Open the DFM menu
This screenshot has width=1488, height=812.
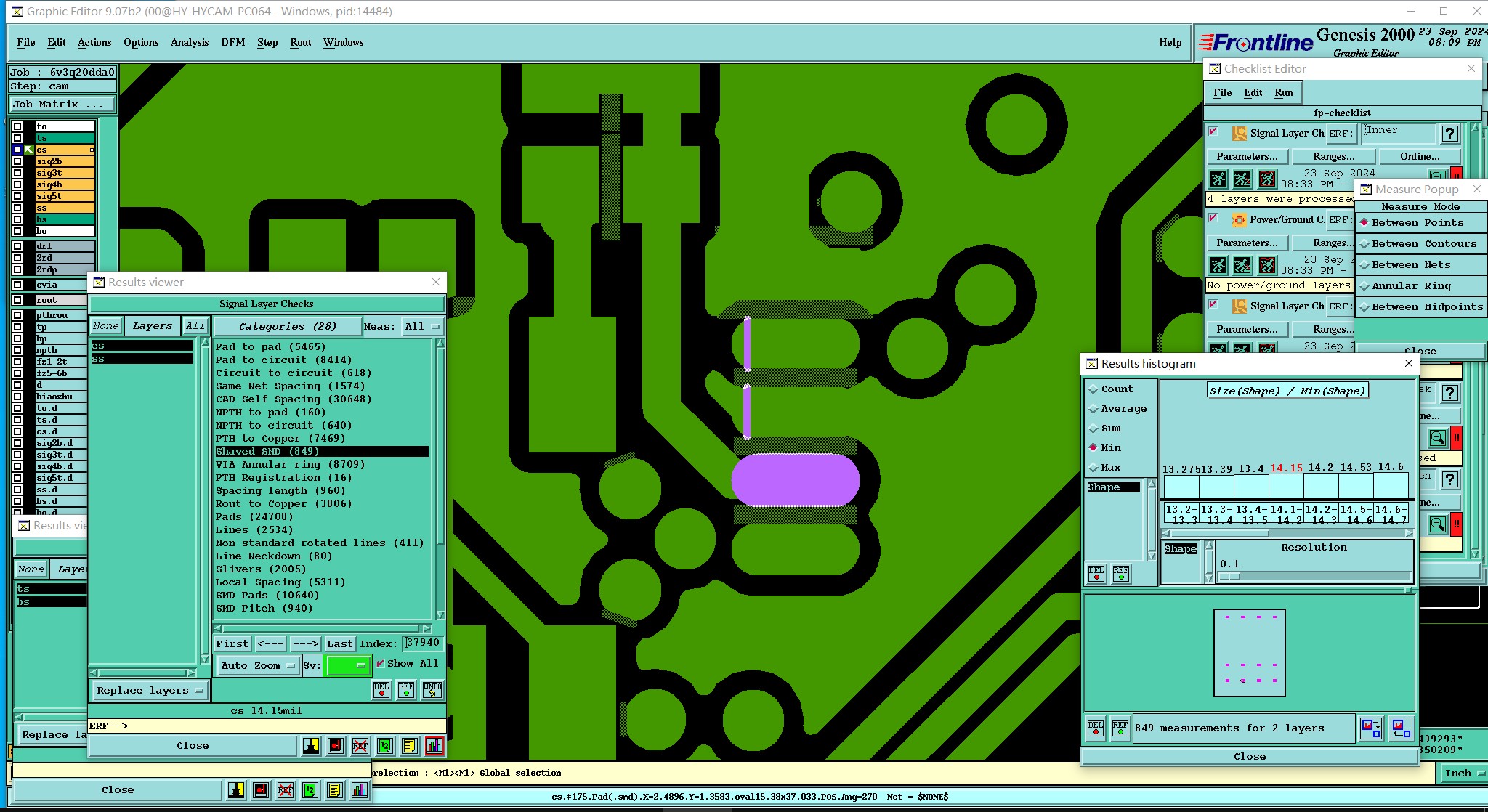tap(232, 42)
